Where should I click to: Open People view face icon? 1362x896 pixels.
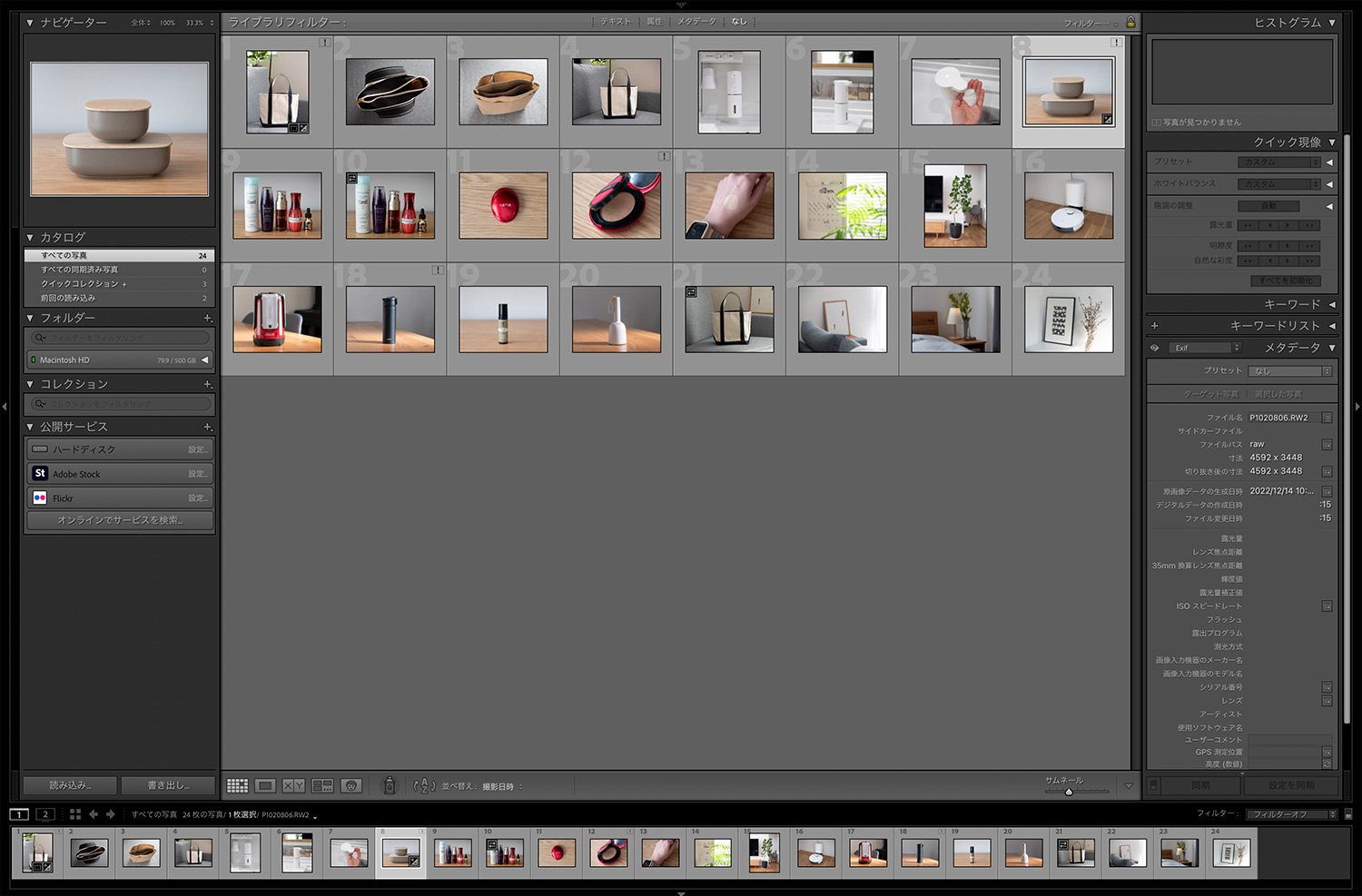click(x=351, y=786)
